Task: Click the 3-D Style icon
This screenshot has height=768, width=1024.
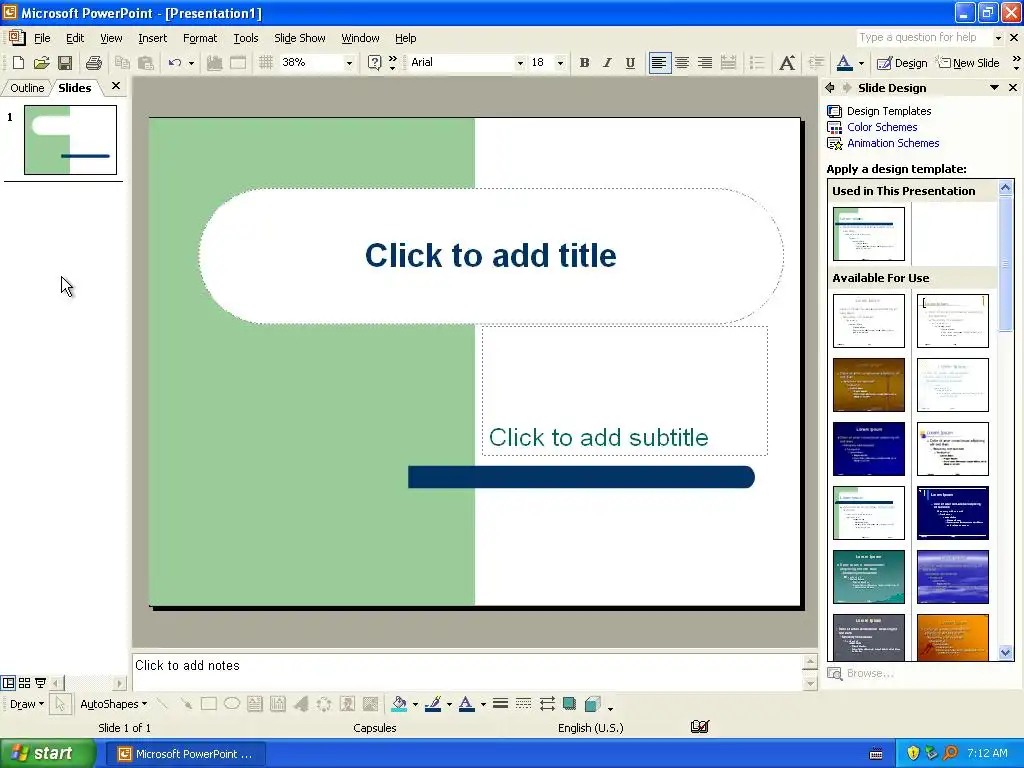Action: [x=593, y=704]
